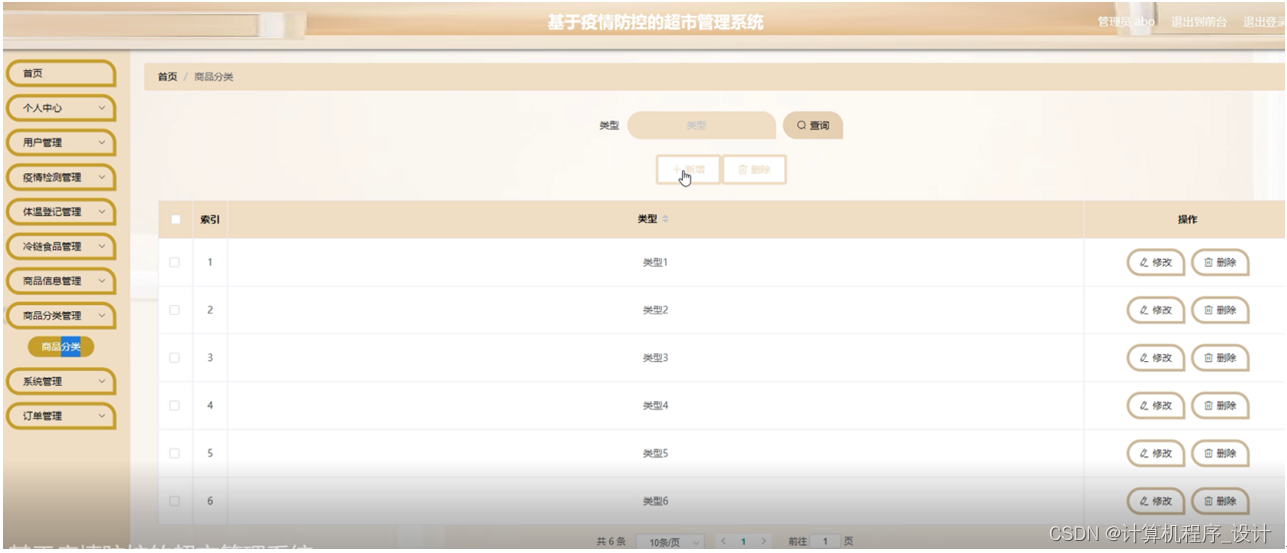
Task: Click the 类型6 cell in the table
Action: click(655, 501)
